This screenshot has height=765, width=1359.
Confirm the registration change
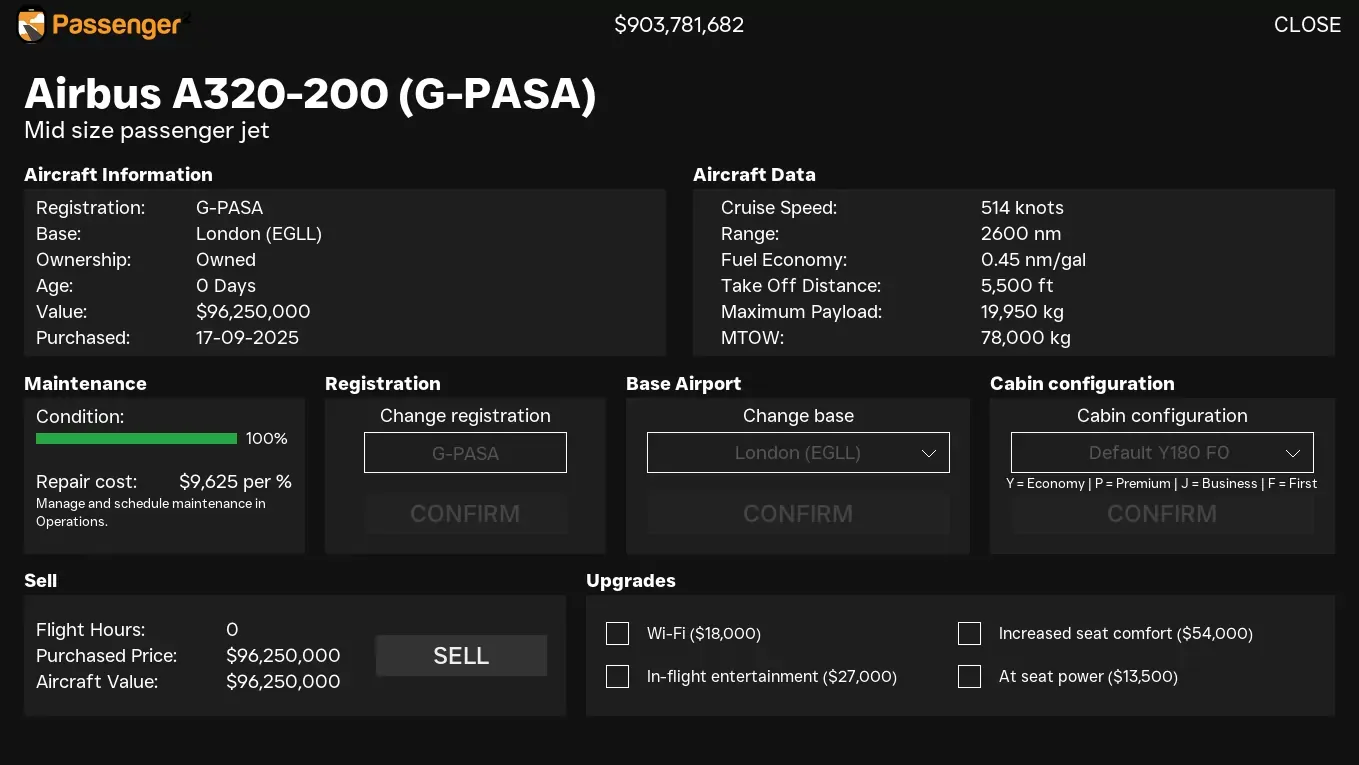pyautogui.click(x=465, y=514)
